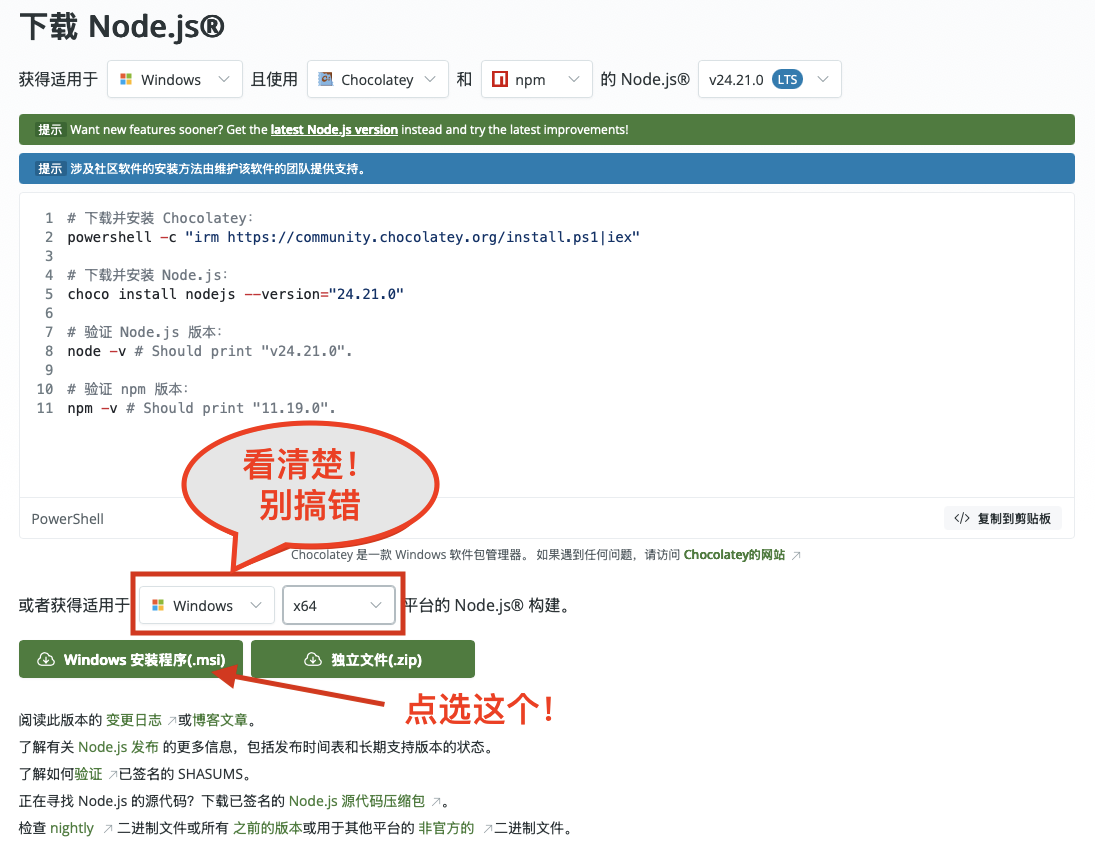
Task: Expand chevron of the x64 dropdown
Action: (376, 605)
